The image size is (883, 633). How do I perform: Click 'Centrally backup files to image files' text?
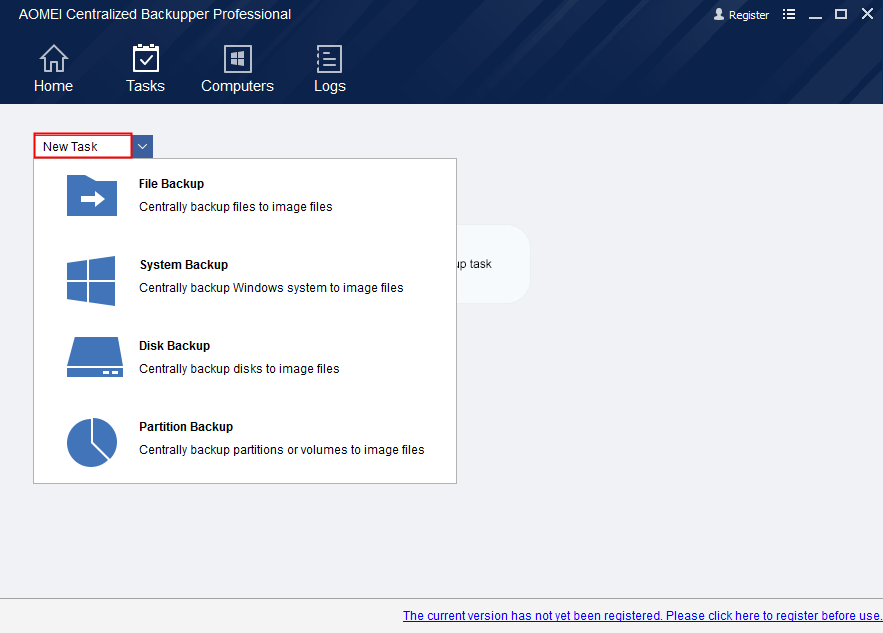tap(235, 207)
